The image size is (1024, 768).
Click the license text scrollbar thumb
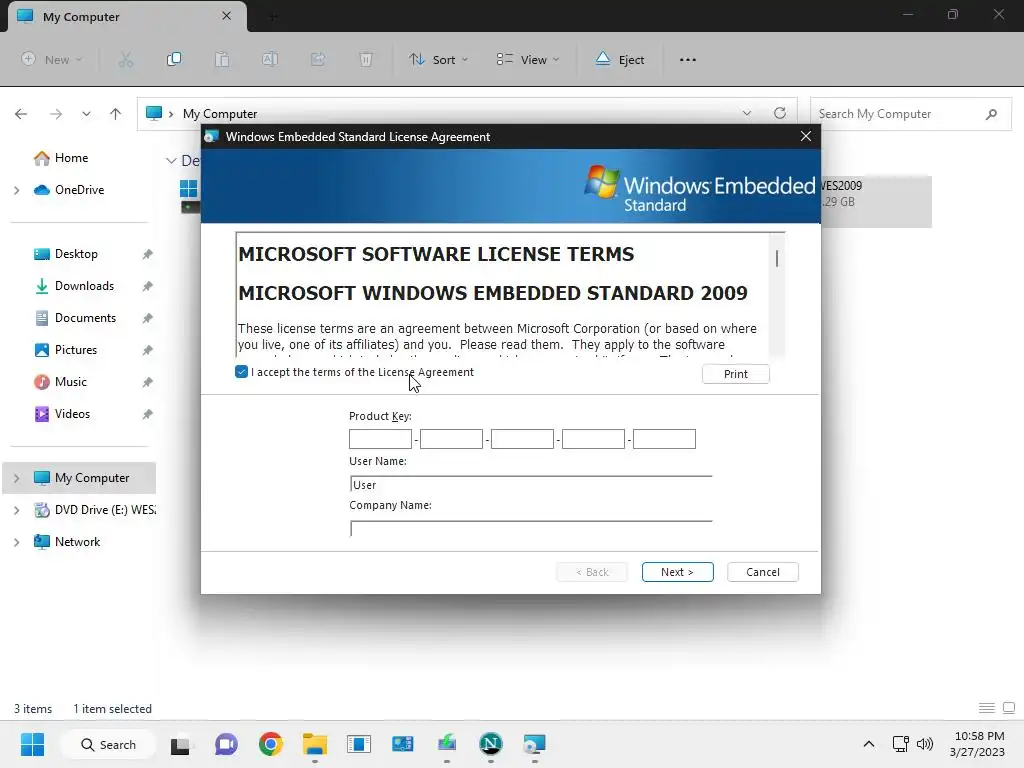pyautogui.click(x=776, y=259)
